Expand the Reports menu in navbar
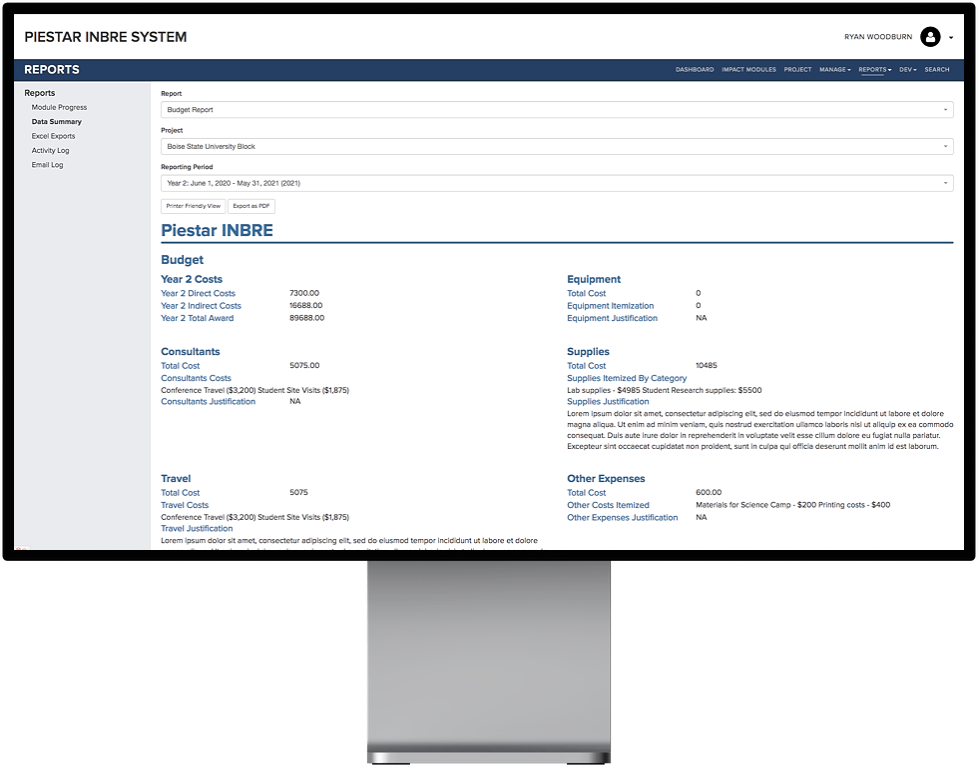Image resolution: width=978 pixels, height=768 pixels. click(x=874, y=70)
